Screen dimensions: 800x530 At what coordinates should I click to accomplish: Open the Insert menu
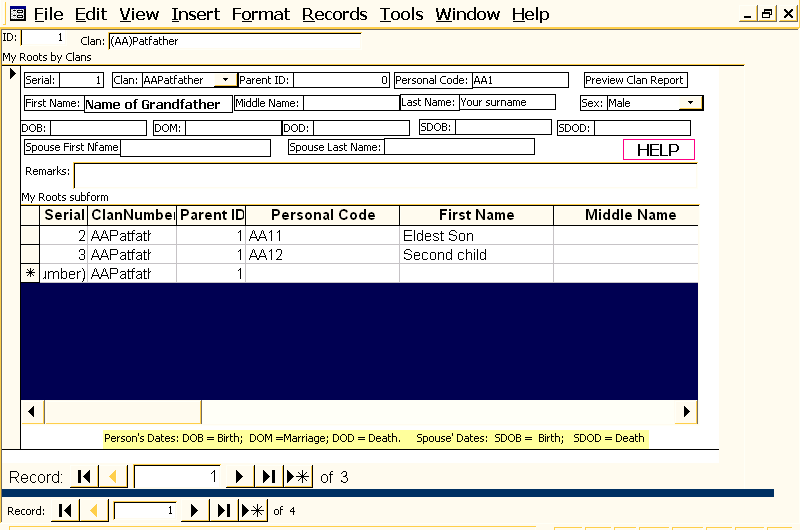tap(195, 14)
